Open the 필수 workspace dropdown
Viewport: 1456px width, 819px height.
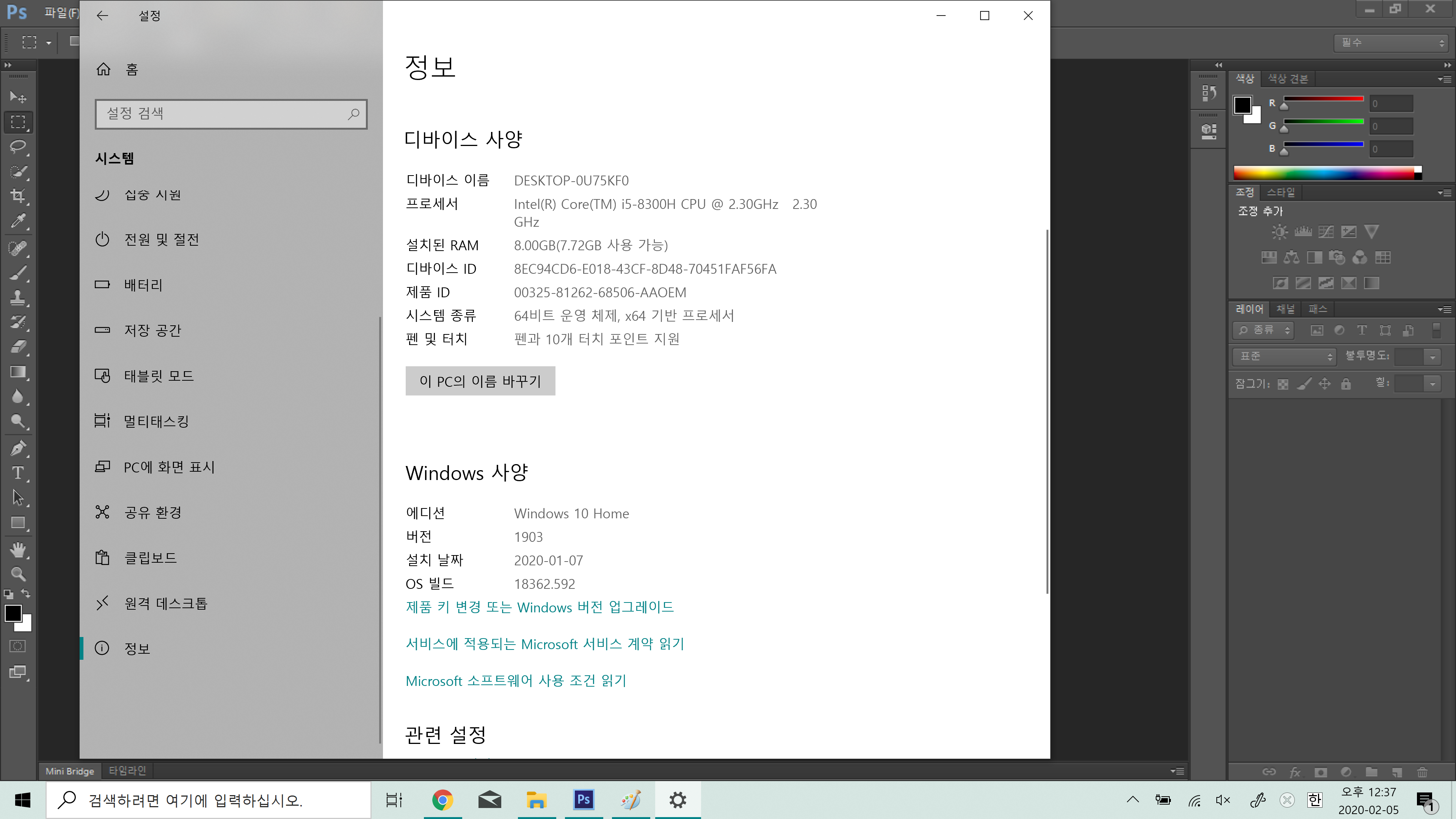[1390, 42]
